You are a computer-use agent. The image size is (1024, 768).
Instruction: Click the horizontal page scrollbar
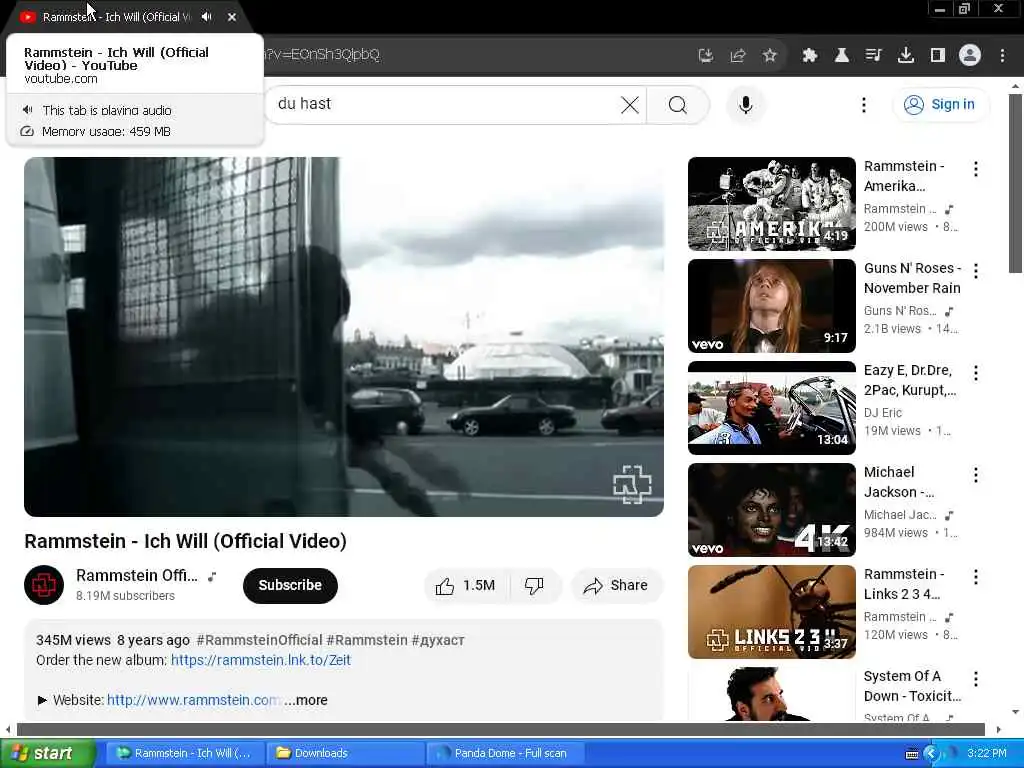pyautogui.click(x=501, y=729)
